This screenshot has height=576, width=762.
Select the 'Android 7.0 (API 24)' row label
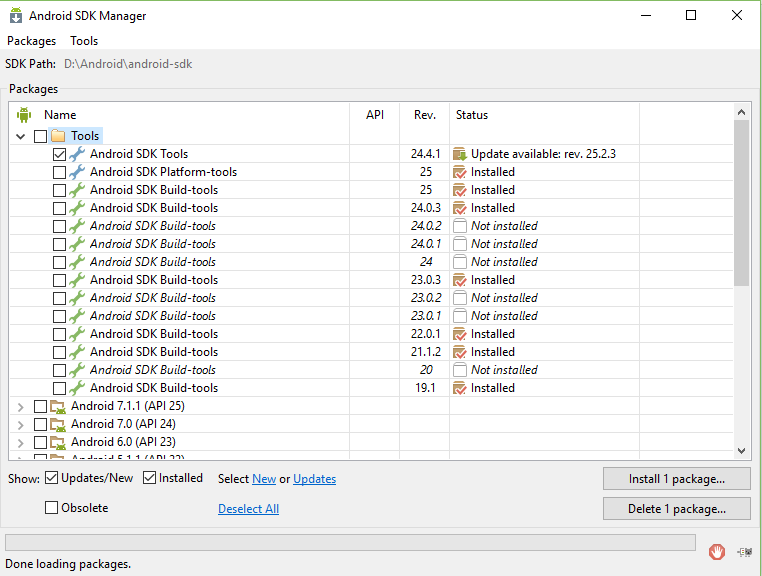tap(123, 424)
